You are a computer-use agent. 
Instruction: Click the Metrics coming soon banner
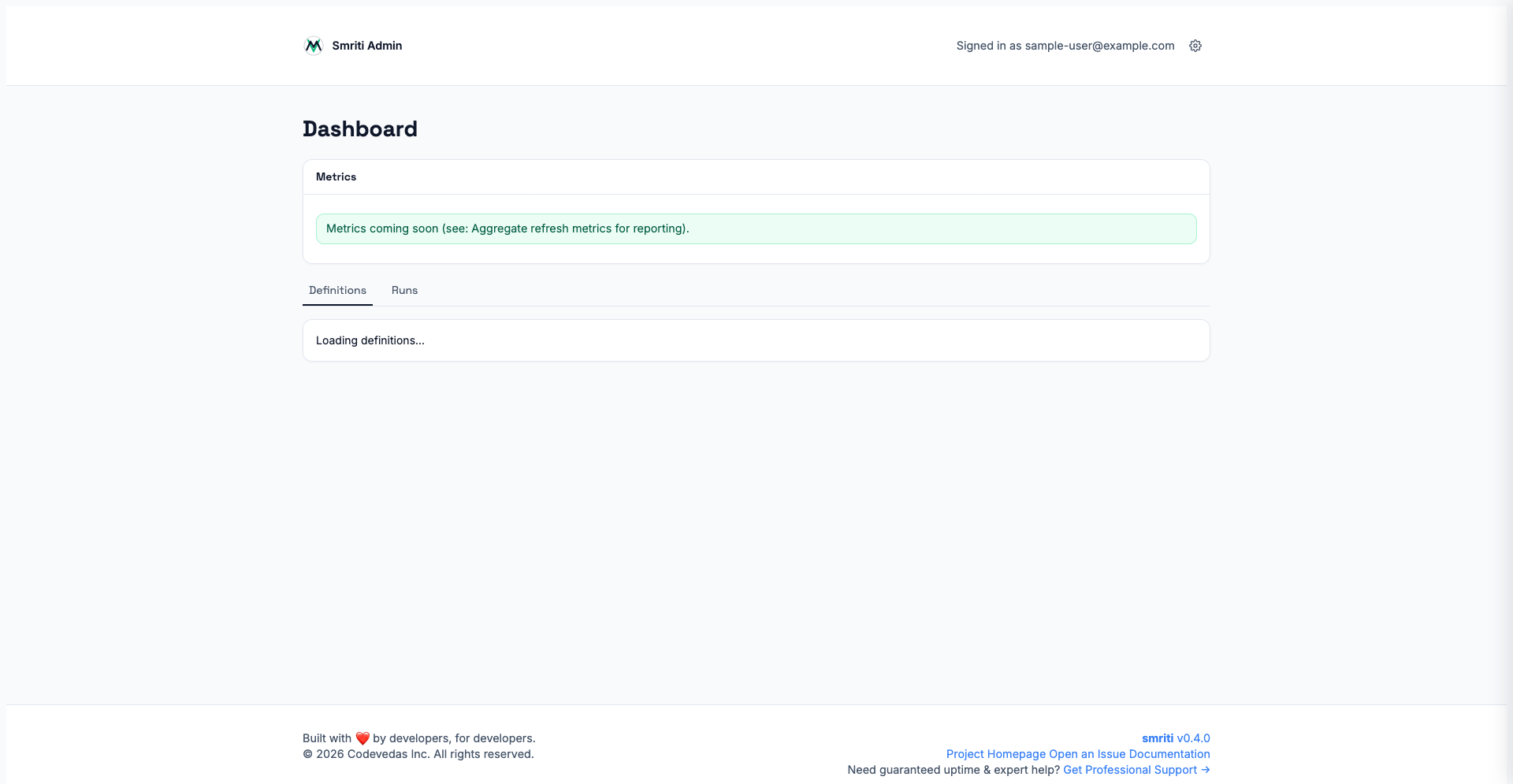(x=755, y=229)
